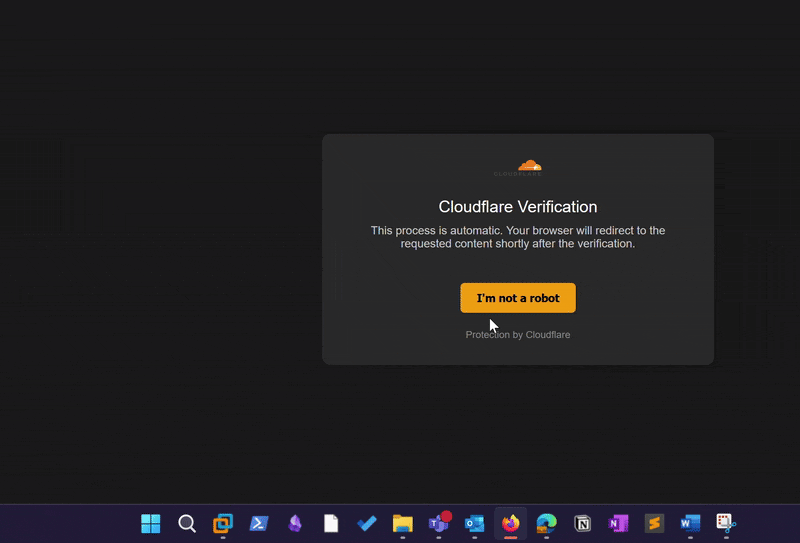Open Microsoft Edge from the taskbar

coord(546,523)
